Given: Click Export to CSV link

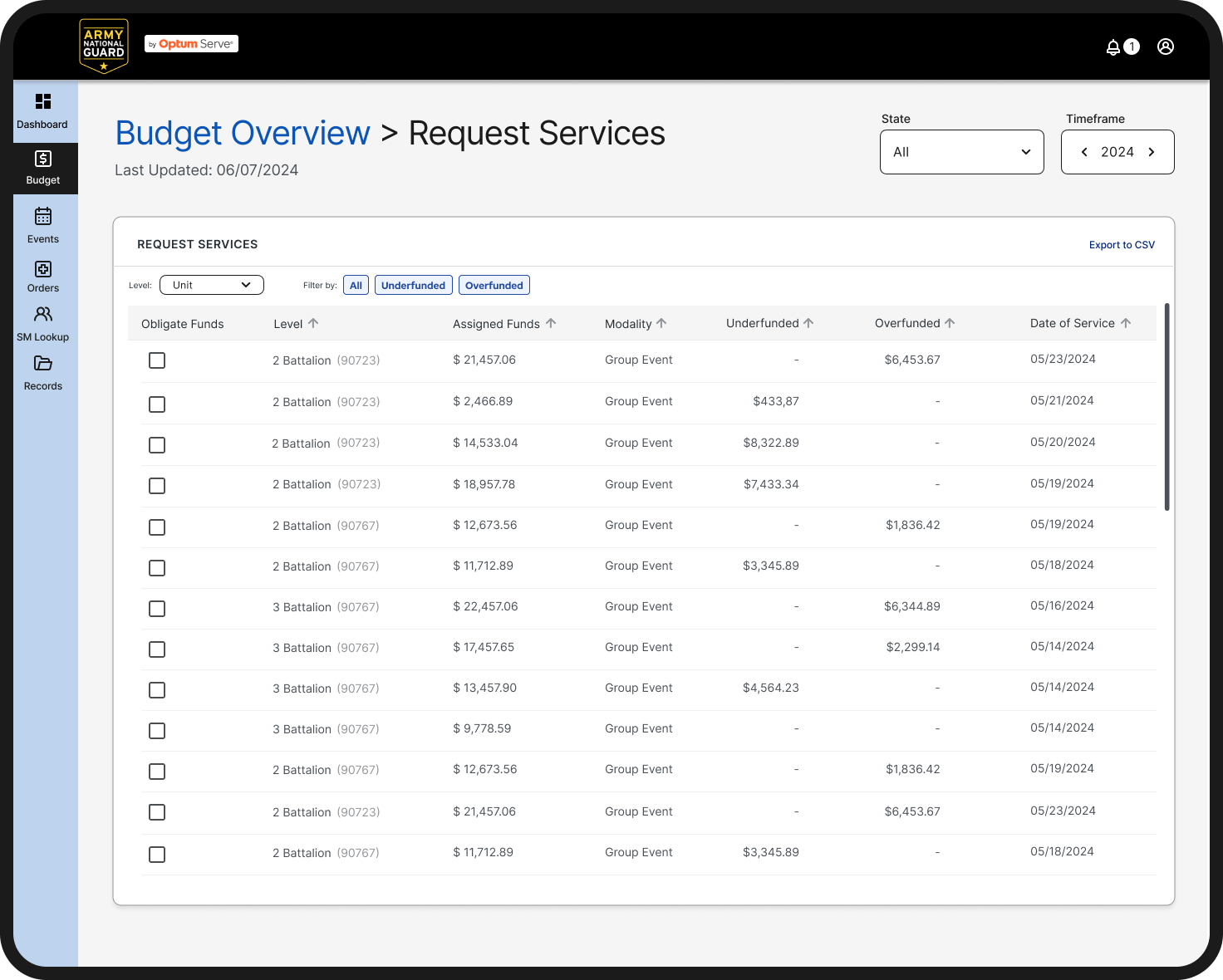Looking at the screenshot, I should coord(1122,245).
